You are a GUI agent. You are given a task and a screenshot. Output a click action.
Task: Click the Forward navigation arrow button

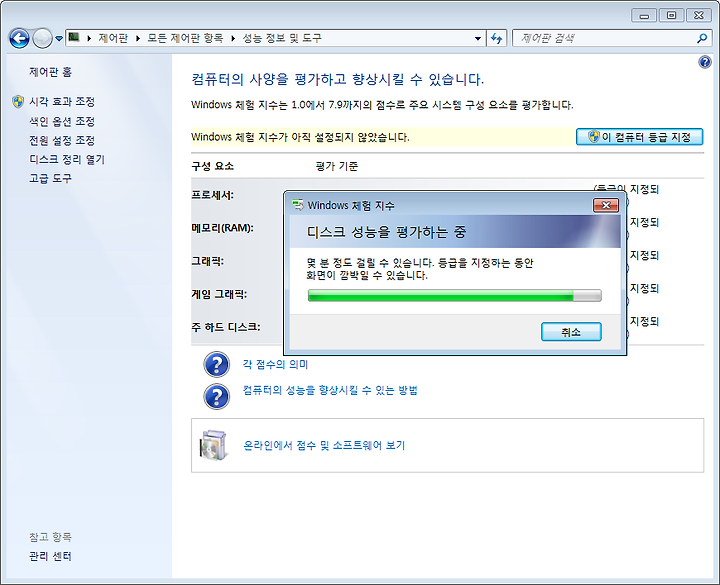(x=42, y=39)
